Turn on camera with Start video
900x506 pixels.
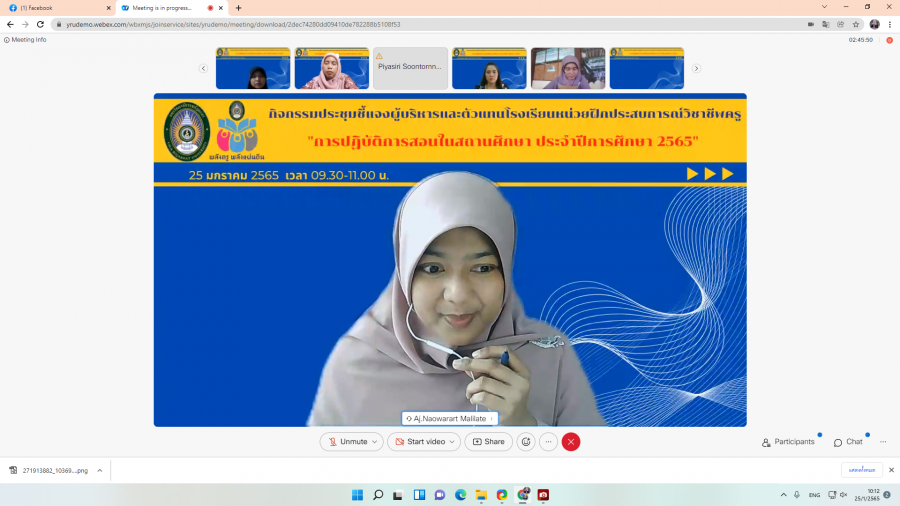[x=418, y=441]
